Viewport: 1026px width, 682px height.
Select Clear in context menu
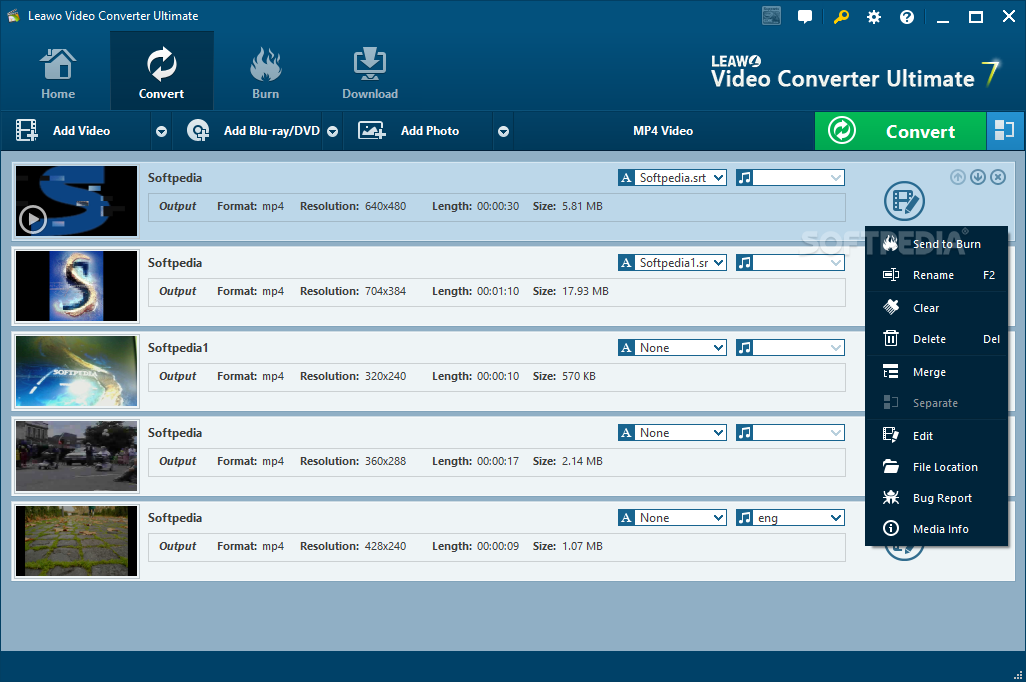936,308
